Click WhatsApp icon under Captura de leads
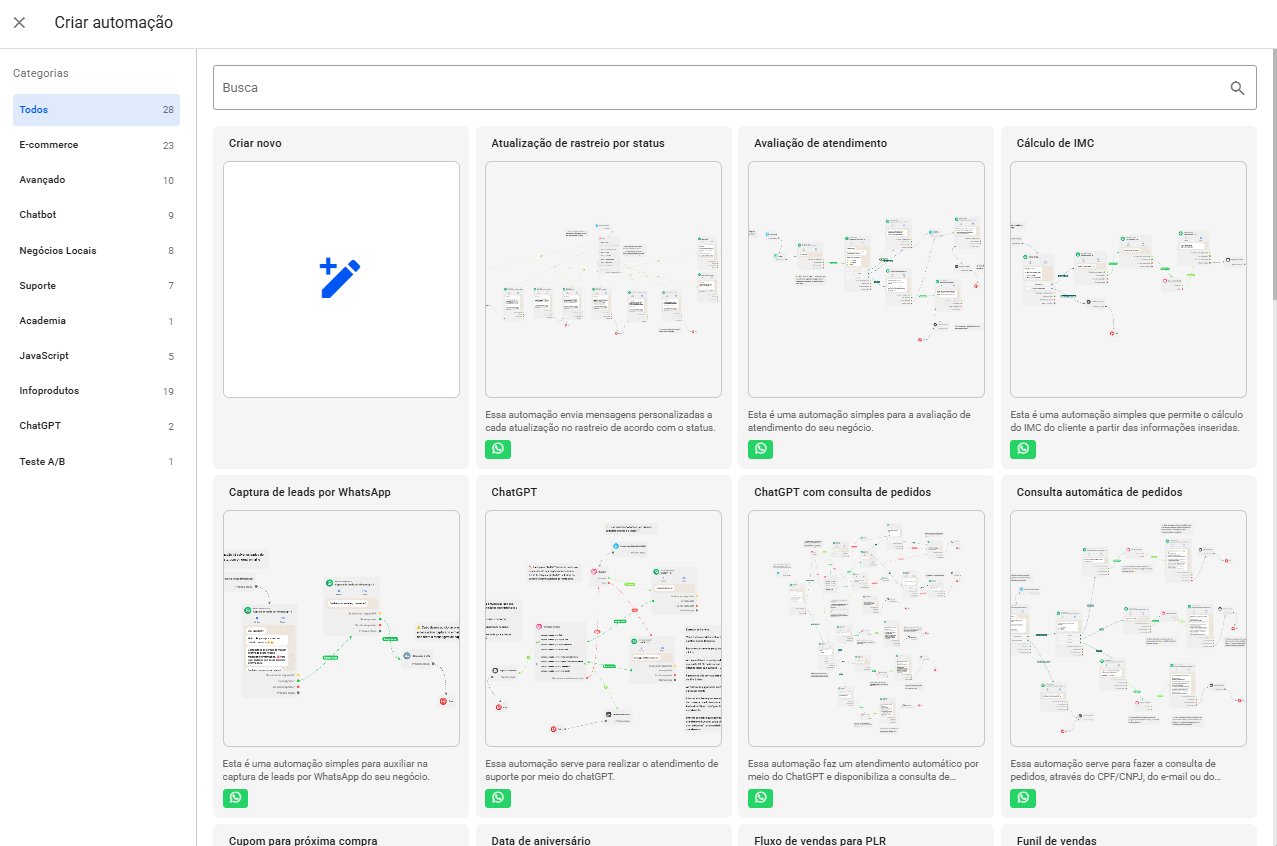This screenshot has height=846, width=1277. [x=235, y=798]
